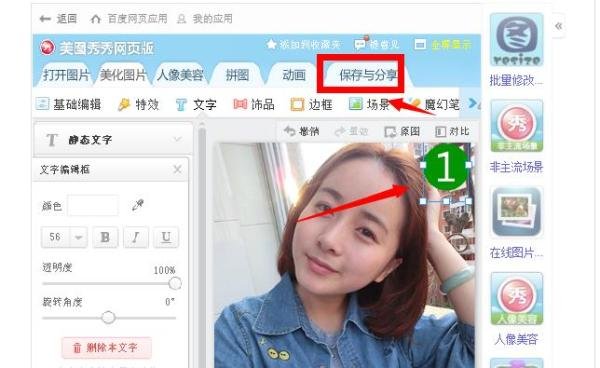Expand the 静态文字 panel chevron
600x368 pixels.
177,139
